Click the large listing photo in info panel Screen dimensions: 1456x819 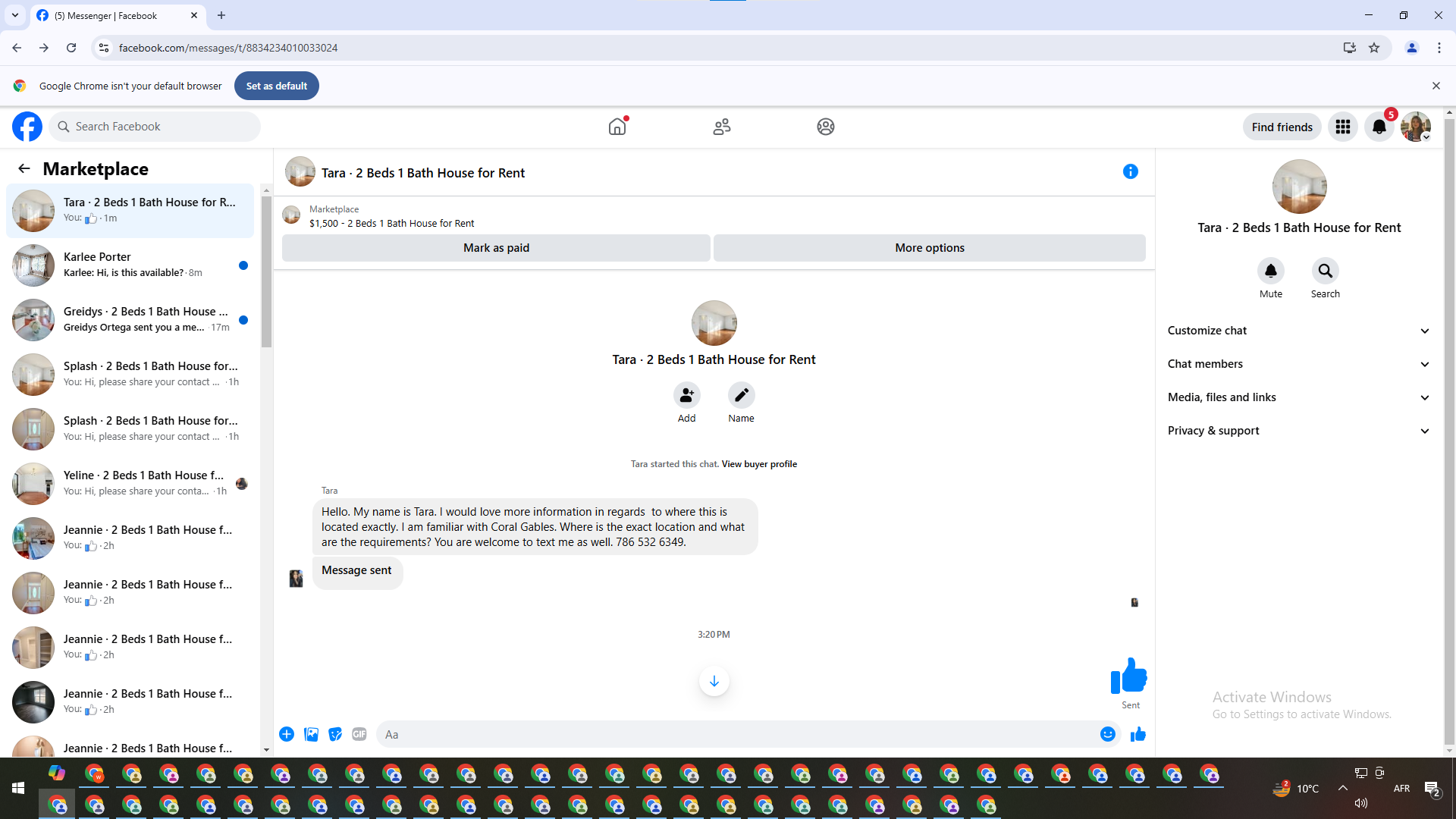(1300, 187)
